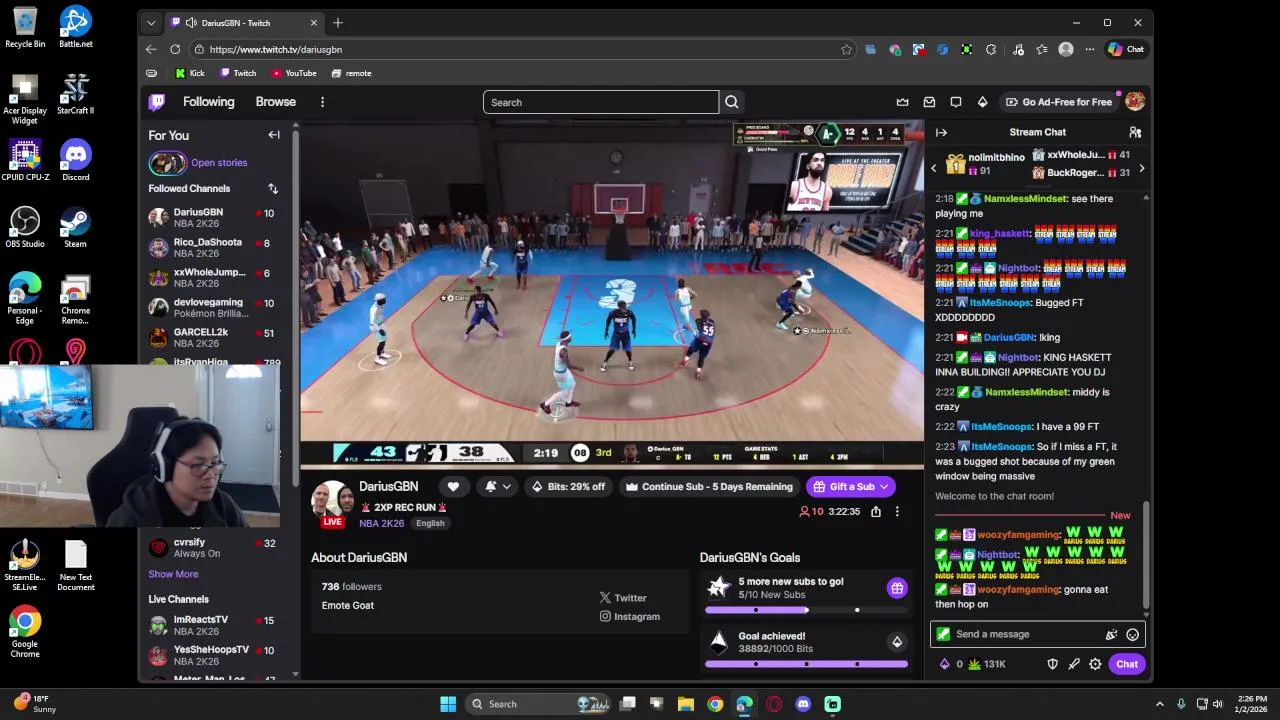
Task: Share the DariusGBN stream
Action: pos(876,511)
